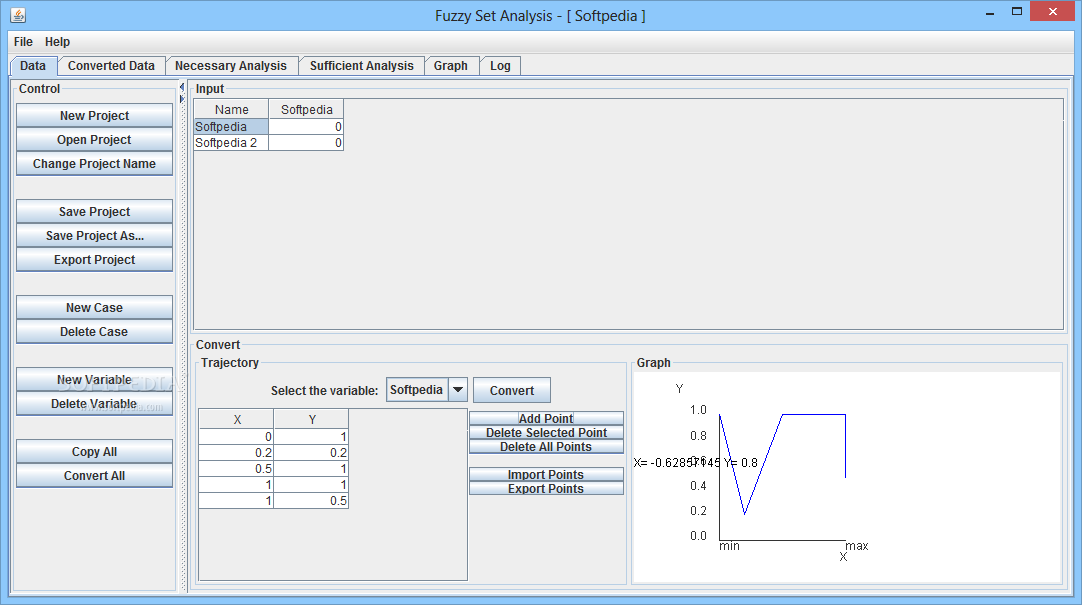Screen dimensions: 1082x605
Task: Create a New Variable
Action: 95,379
